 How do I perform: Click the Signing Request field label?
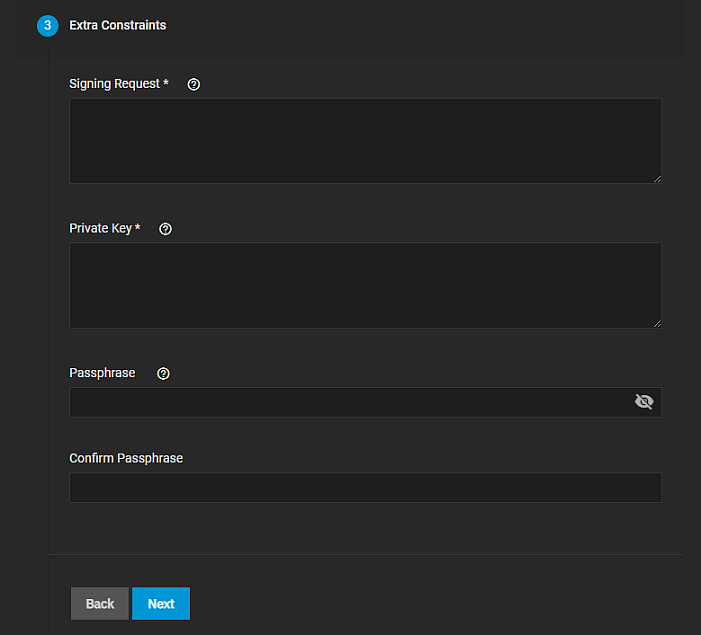point(114,84)
